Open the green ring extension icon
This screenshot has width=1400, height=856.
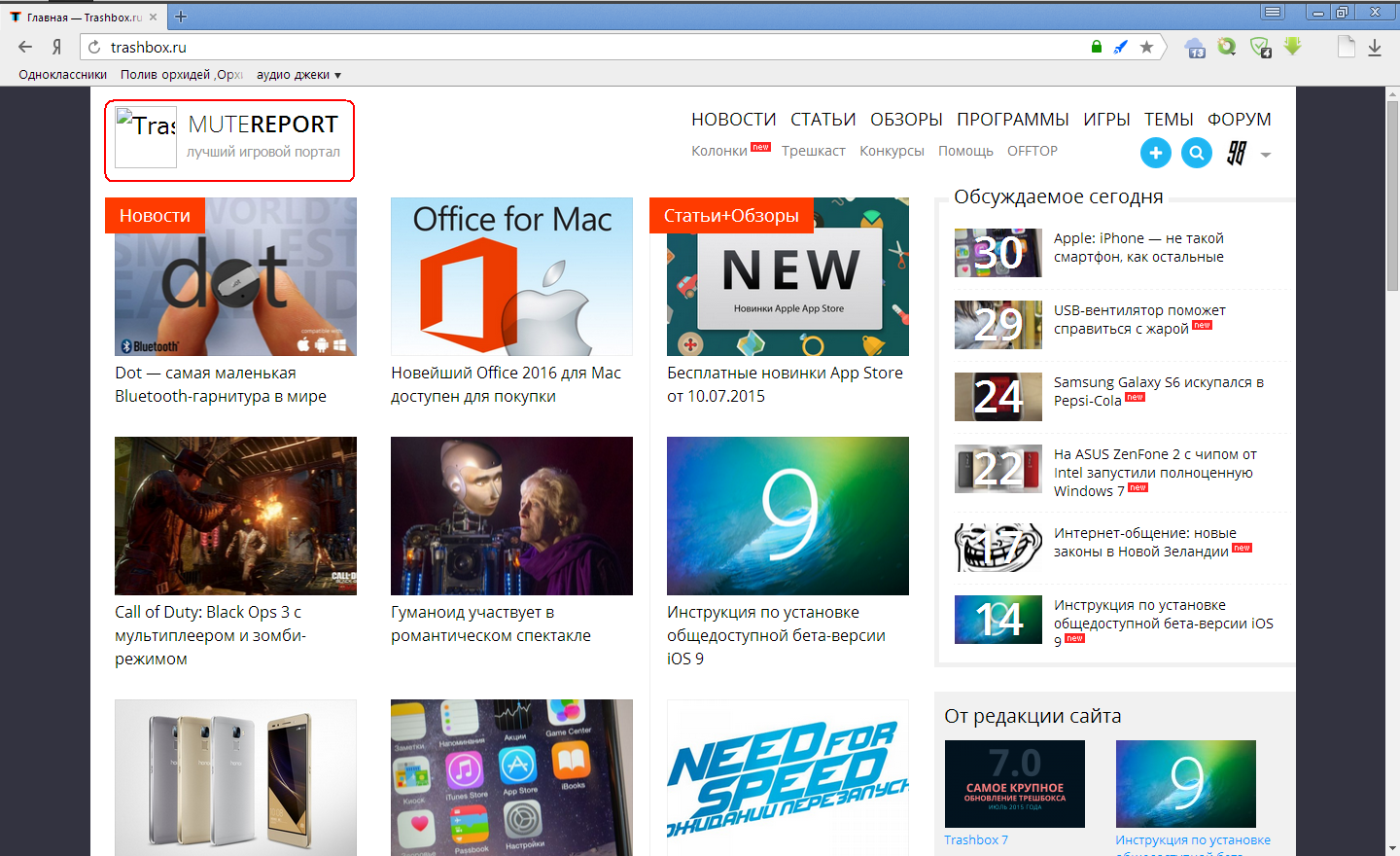(1227, 46)
